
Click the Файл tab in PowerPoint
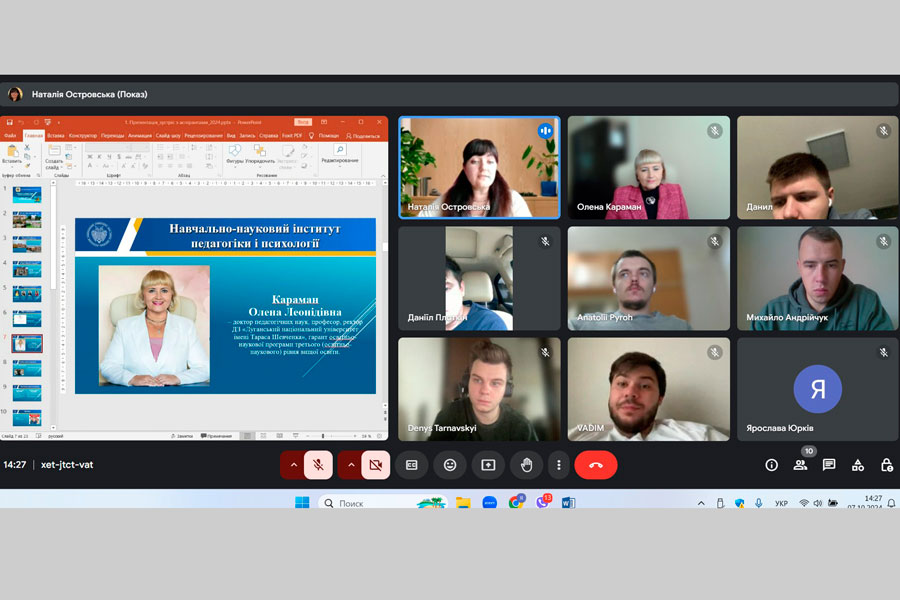point(10,136)
